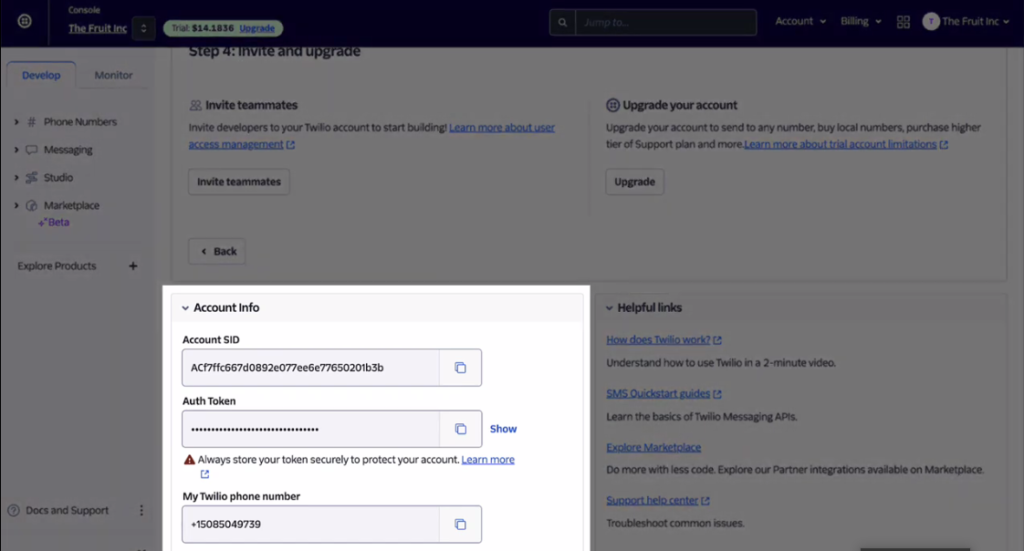Open Studio in the sidebar
The image size is (1024, 551).
(x=58, y=178)
